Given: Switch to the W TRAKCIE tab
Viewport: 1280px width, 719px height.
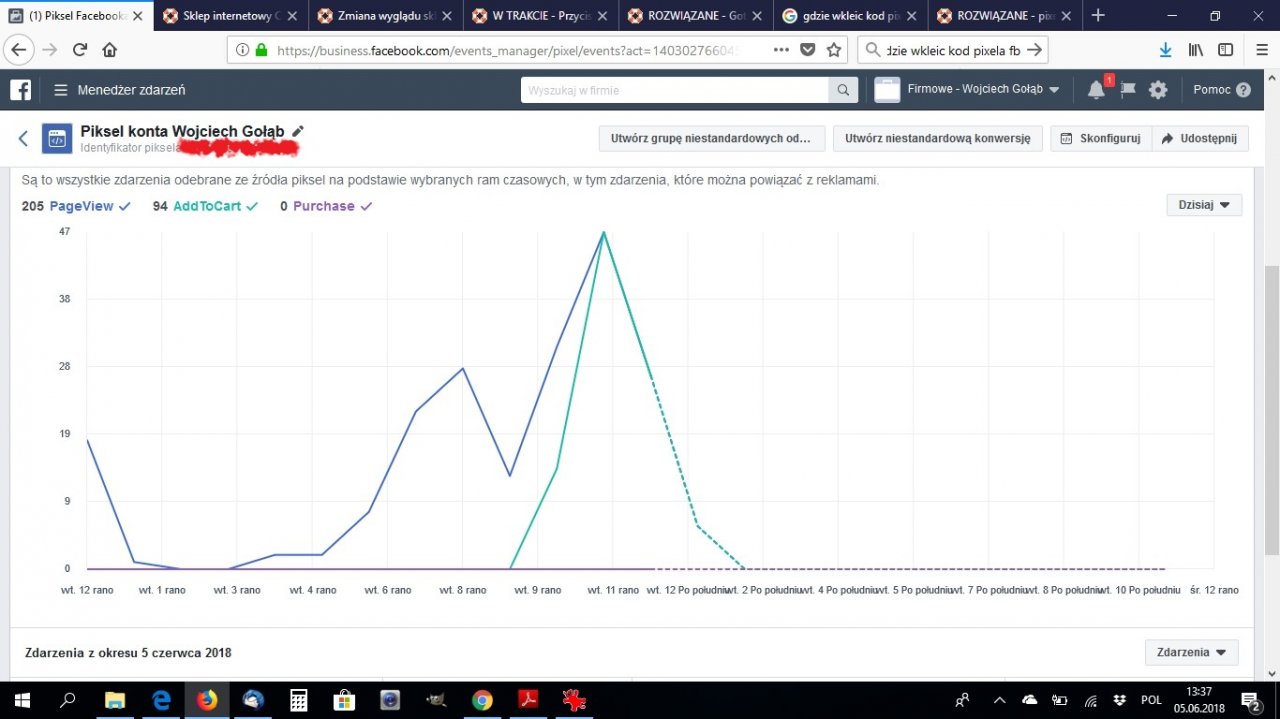Looking at the screenshot, I should point(539,15).
